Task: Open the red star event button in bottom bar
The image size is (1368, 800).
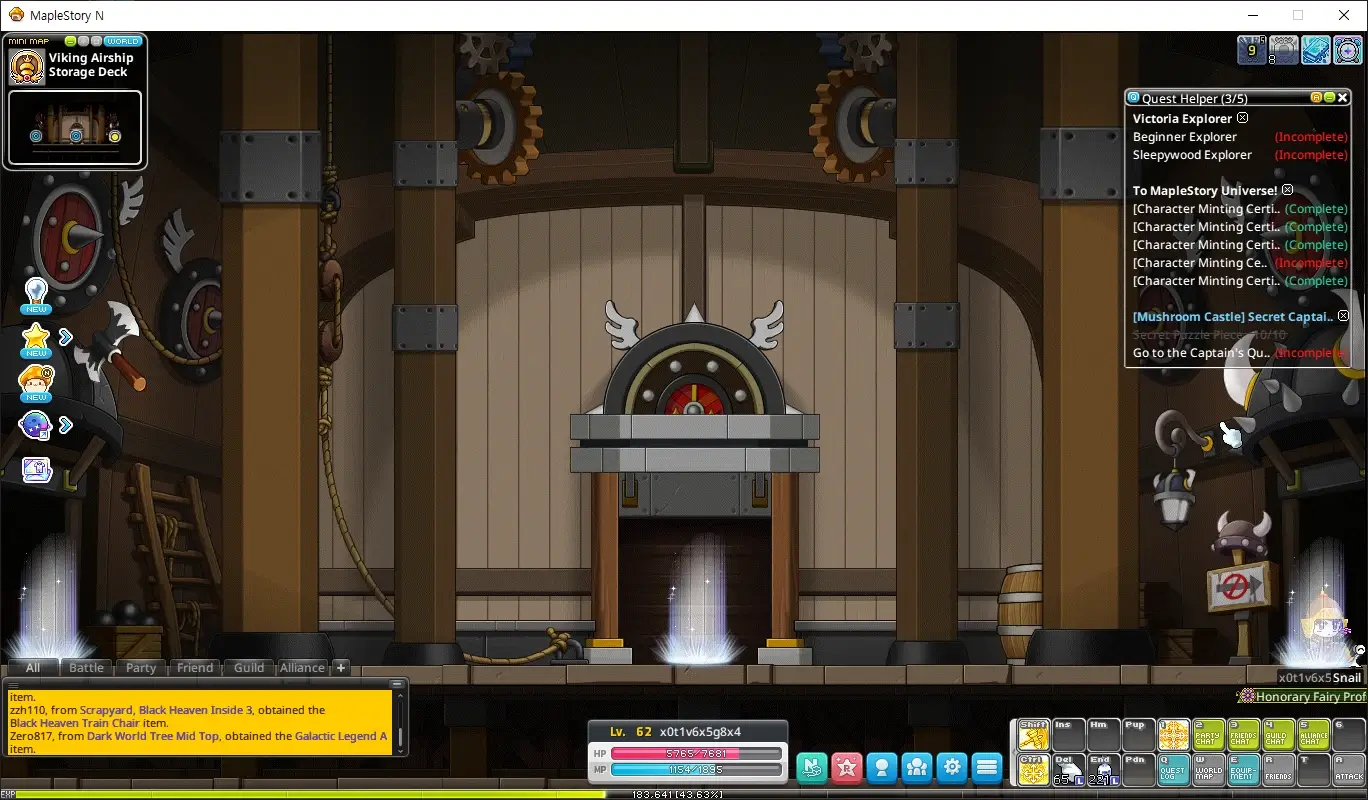Action: [x=847, y=768]
